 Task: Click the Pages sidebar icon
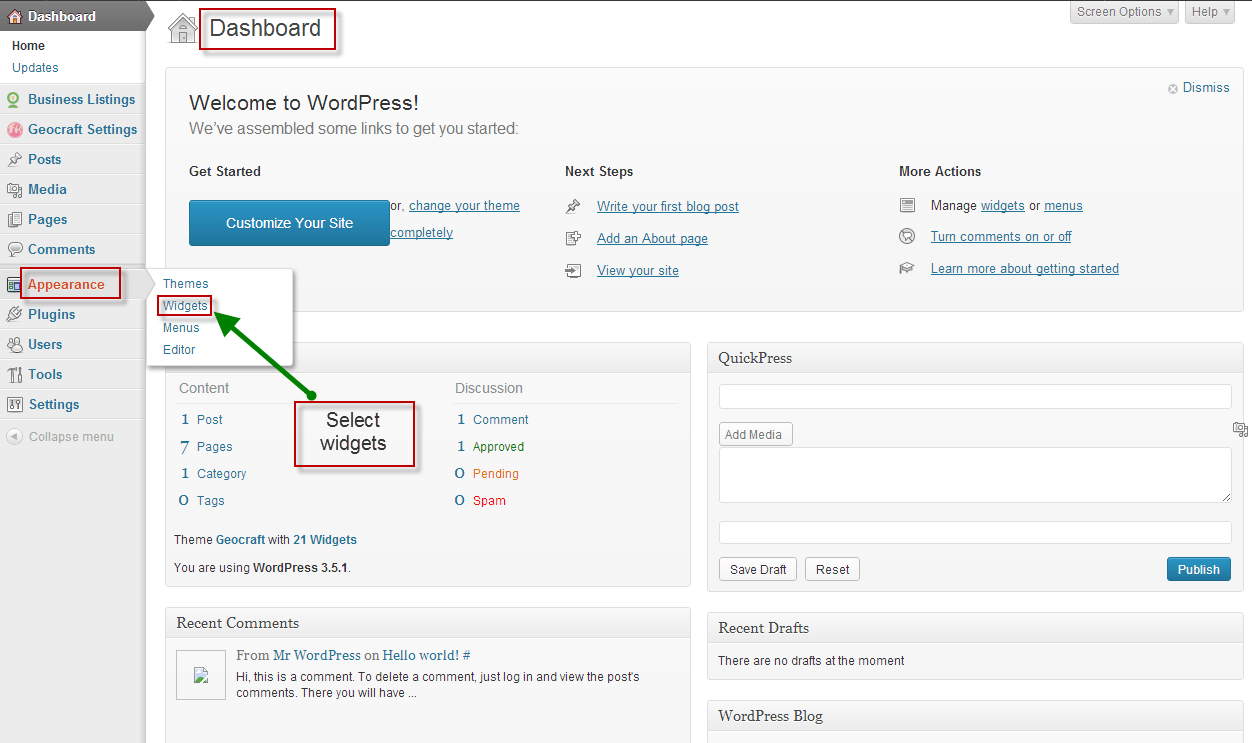pos(14,219)
